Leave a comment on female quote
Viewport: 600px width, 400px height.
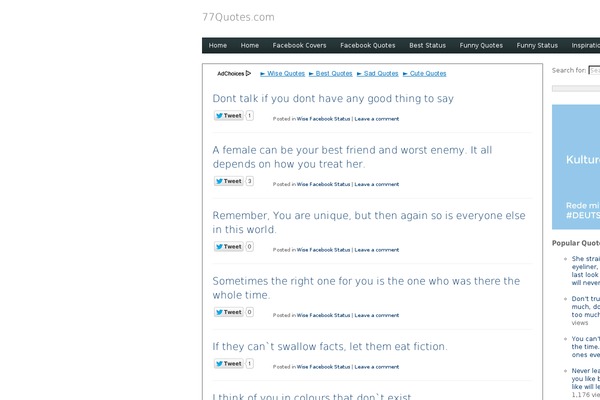[377, 184]
